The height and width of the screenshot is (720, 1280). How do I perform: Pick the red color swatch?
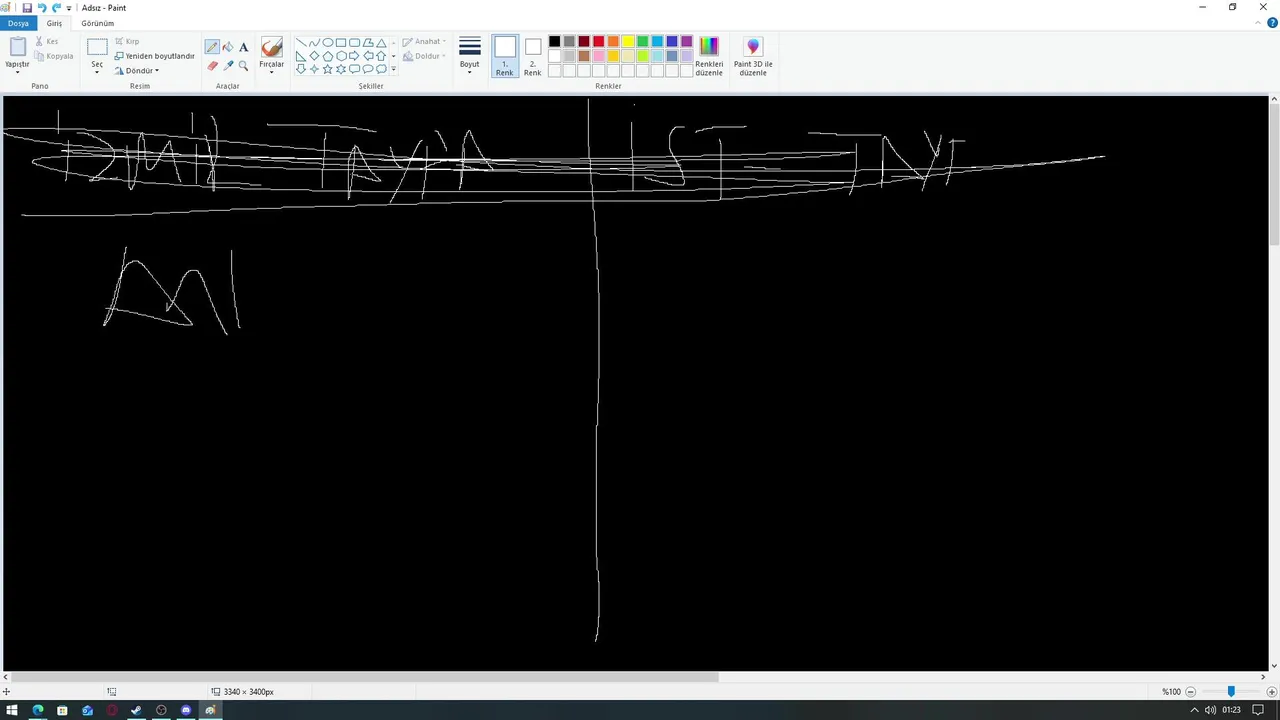[598, 41]
